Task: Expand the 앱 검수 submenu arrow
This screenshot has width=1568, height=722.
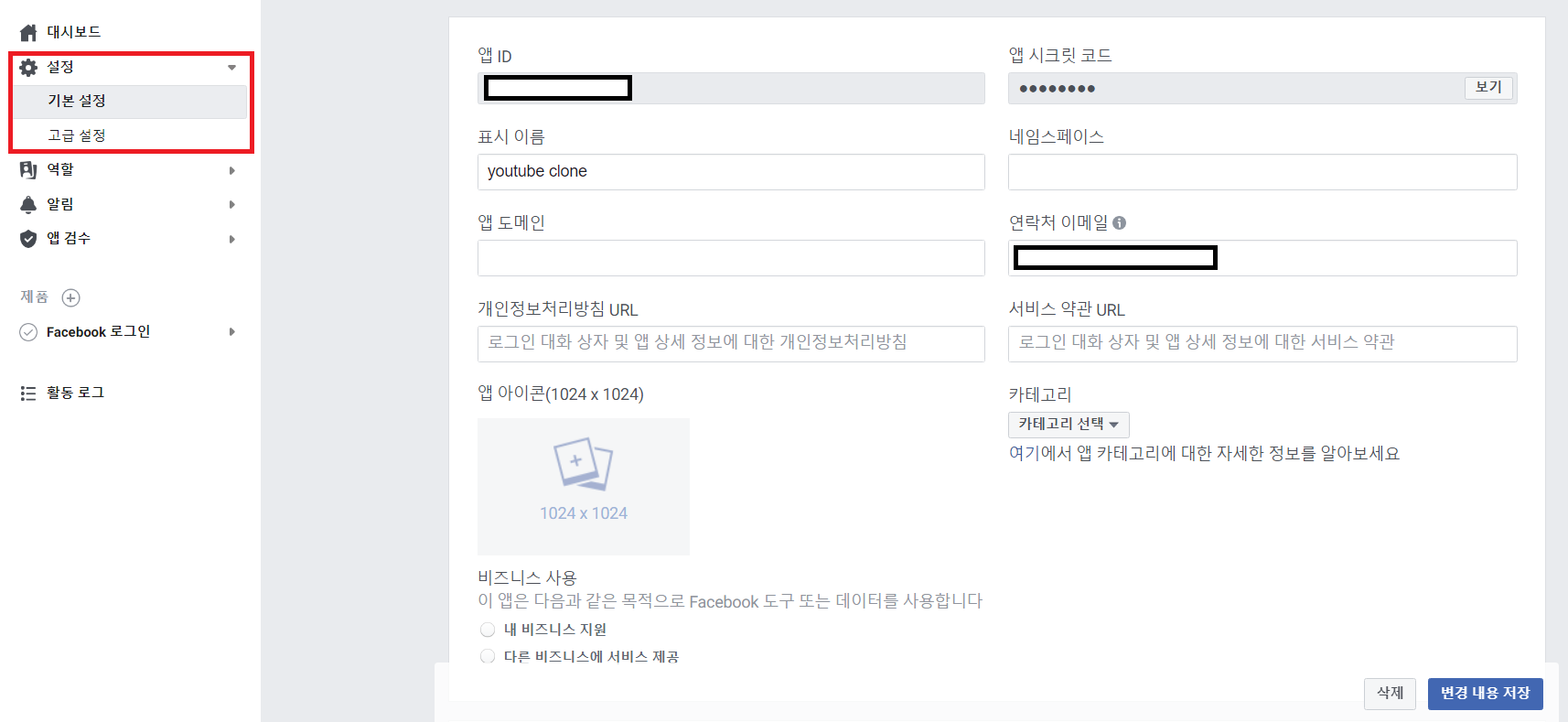Action: click(232, 240)
